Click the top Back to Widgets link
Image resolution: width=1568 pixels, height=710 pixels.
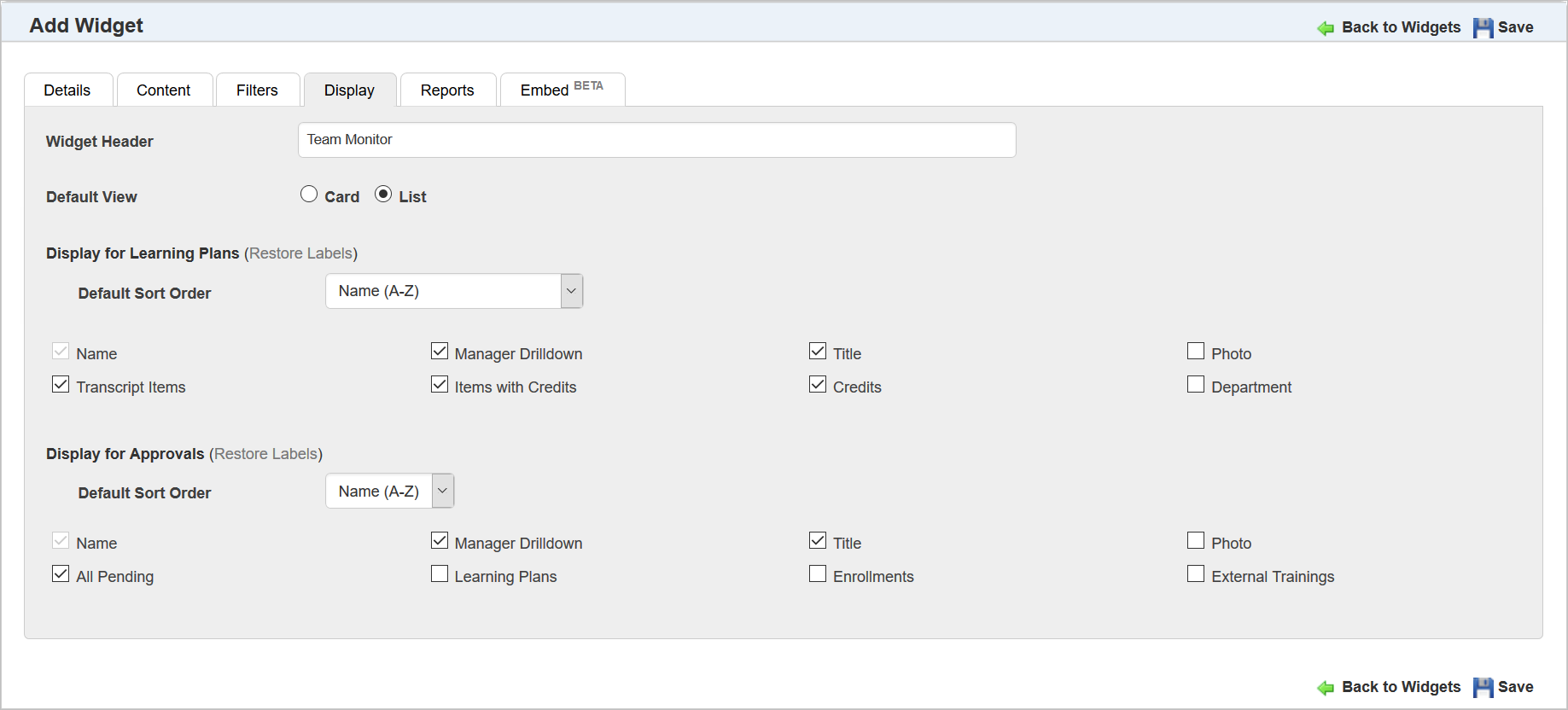(x=1401, y=27)
